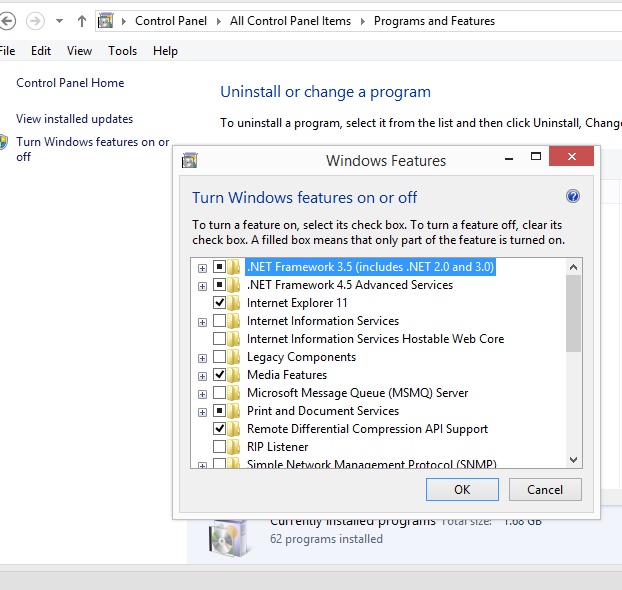Toggle .NET Framework 3.5 checkbox
622x590 pixels.
coord(219,266)
